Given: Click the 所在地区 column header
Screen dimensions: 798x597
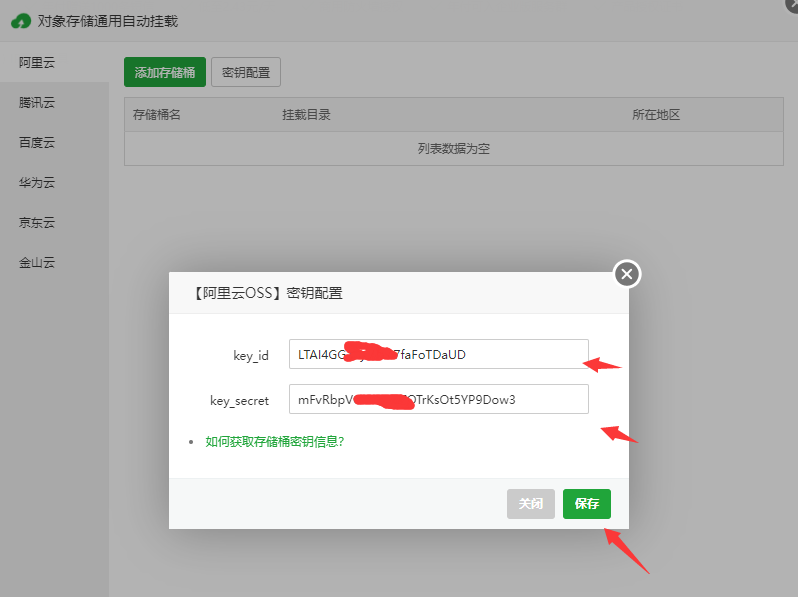Looking at the screenshot, I should tap(656, 115).
